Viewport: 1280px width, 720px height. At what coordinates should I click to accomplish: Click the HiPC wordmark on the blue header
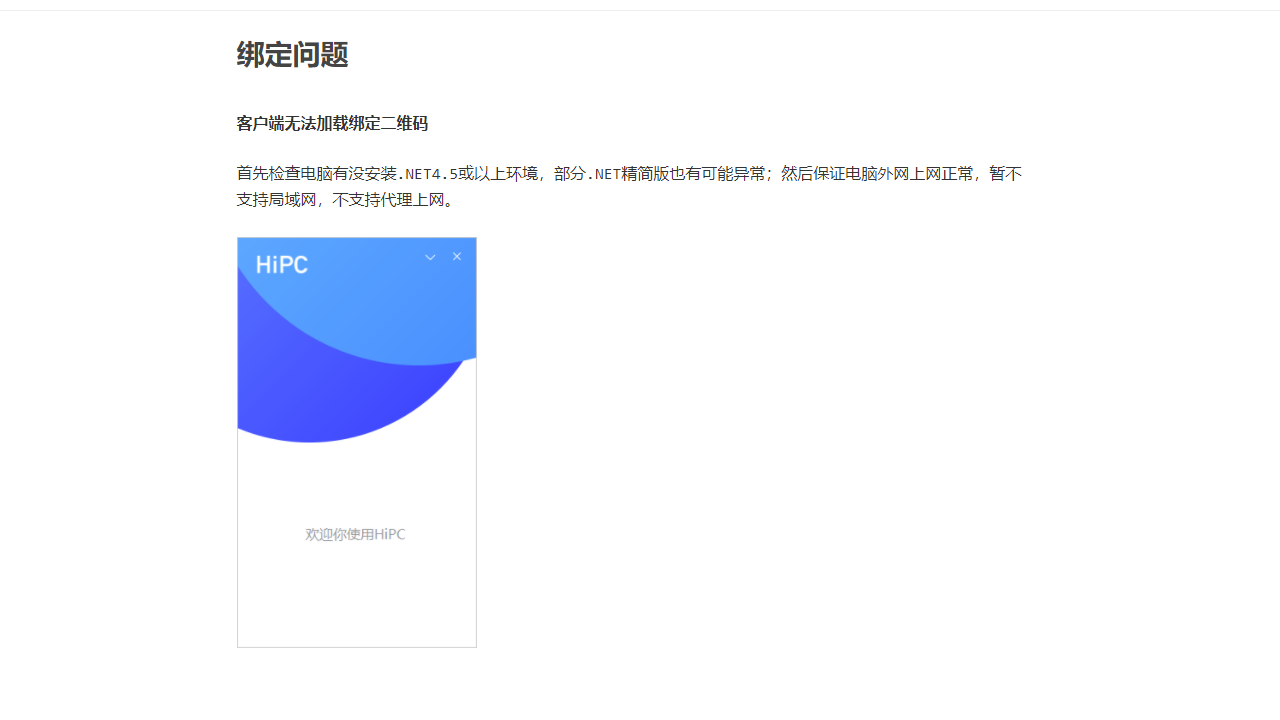[x=281, y=263]
